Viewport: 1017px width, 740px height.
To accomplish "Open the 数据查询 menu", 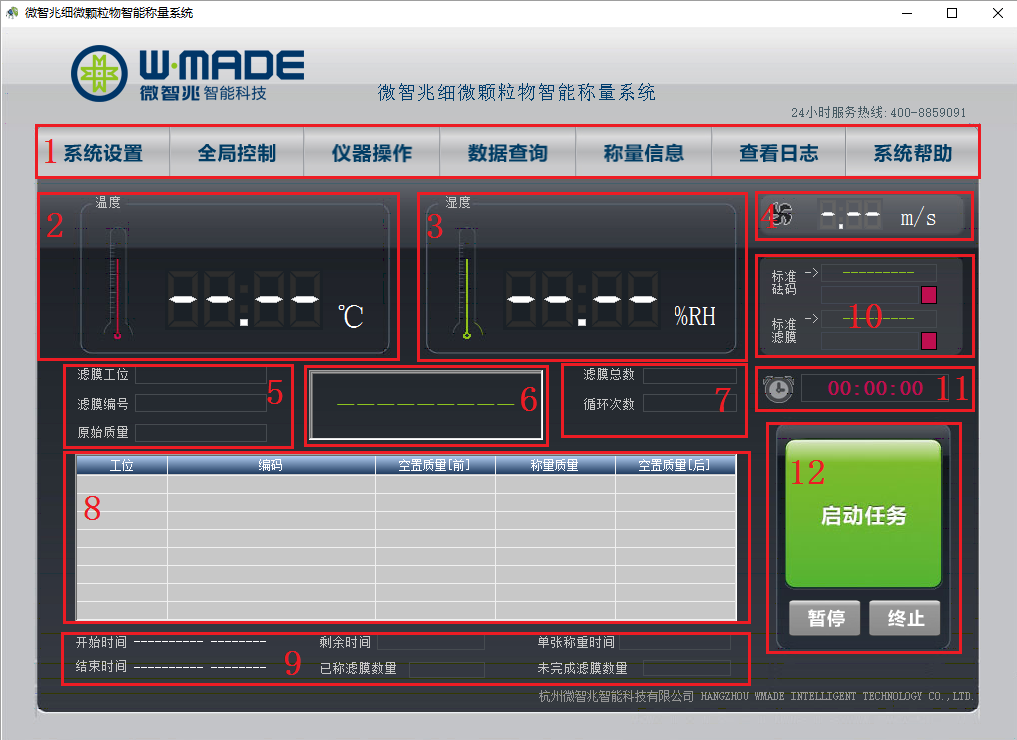I will click(x=508, y=153).
